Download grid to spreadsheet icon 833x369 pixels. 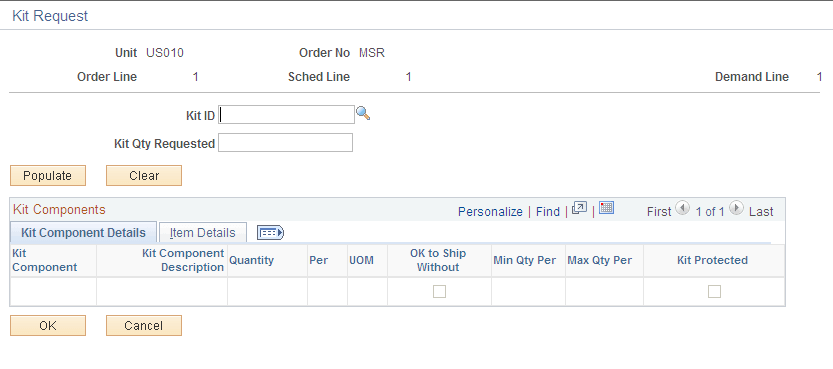click(607, 208)
